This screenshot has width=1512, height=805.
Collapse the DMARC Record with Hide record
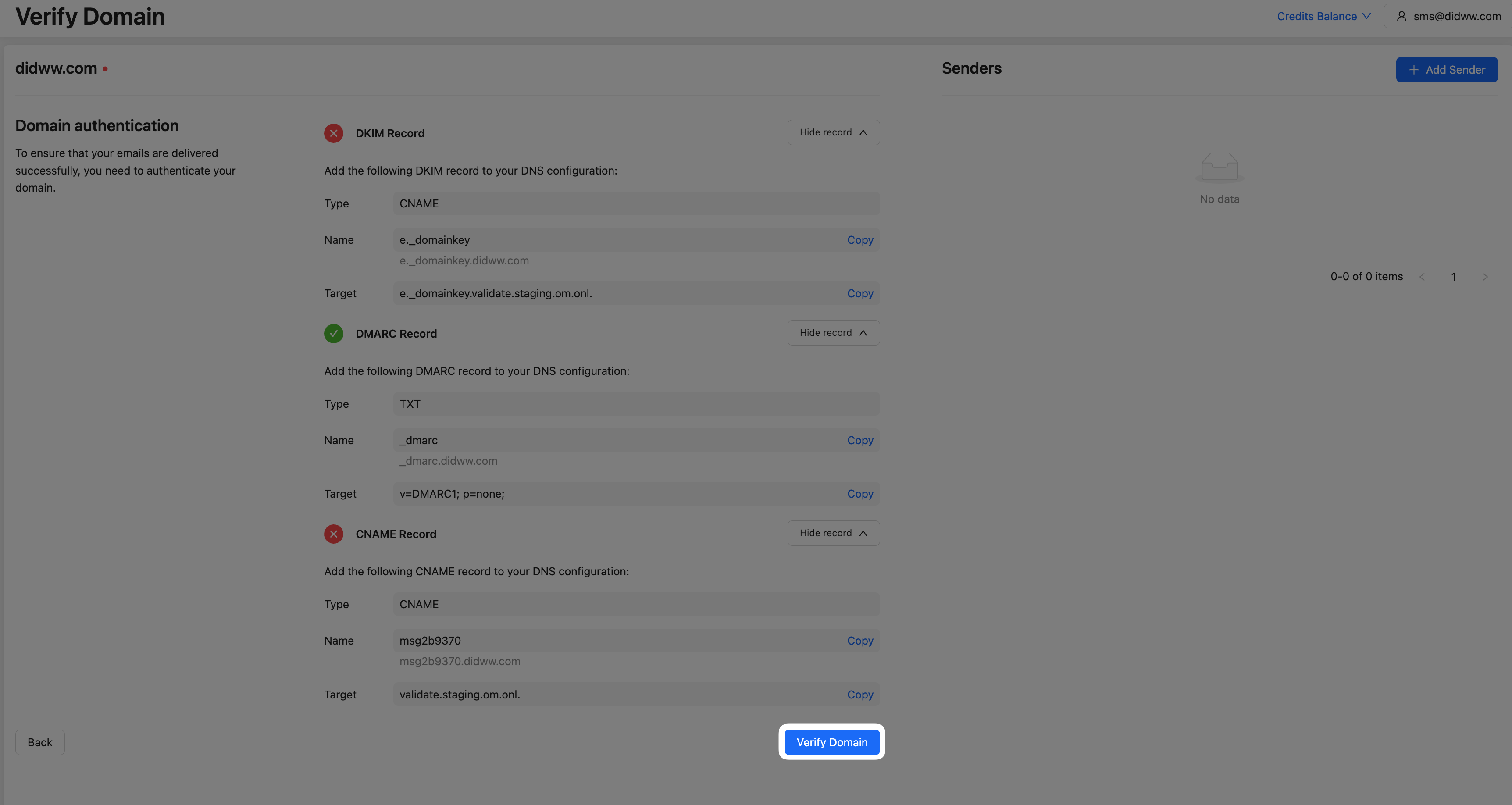point(833,333)
